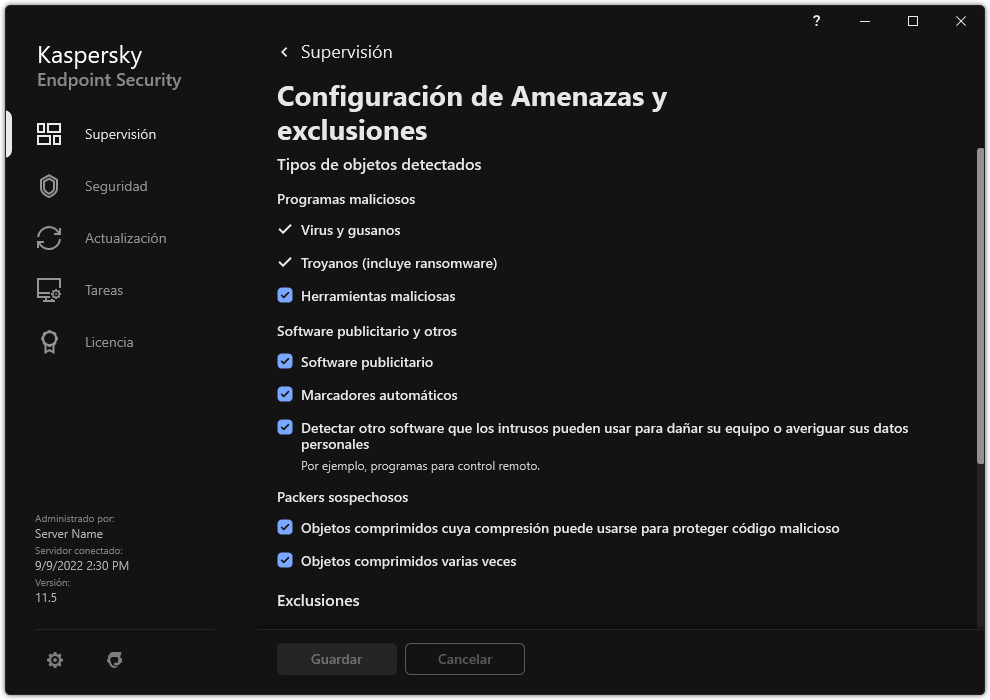
Task: Disable the Herramientas maliciosas checkbox
Action: [285, 296]
